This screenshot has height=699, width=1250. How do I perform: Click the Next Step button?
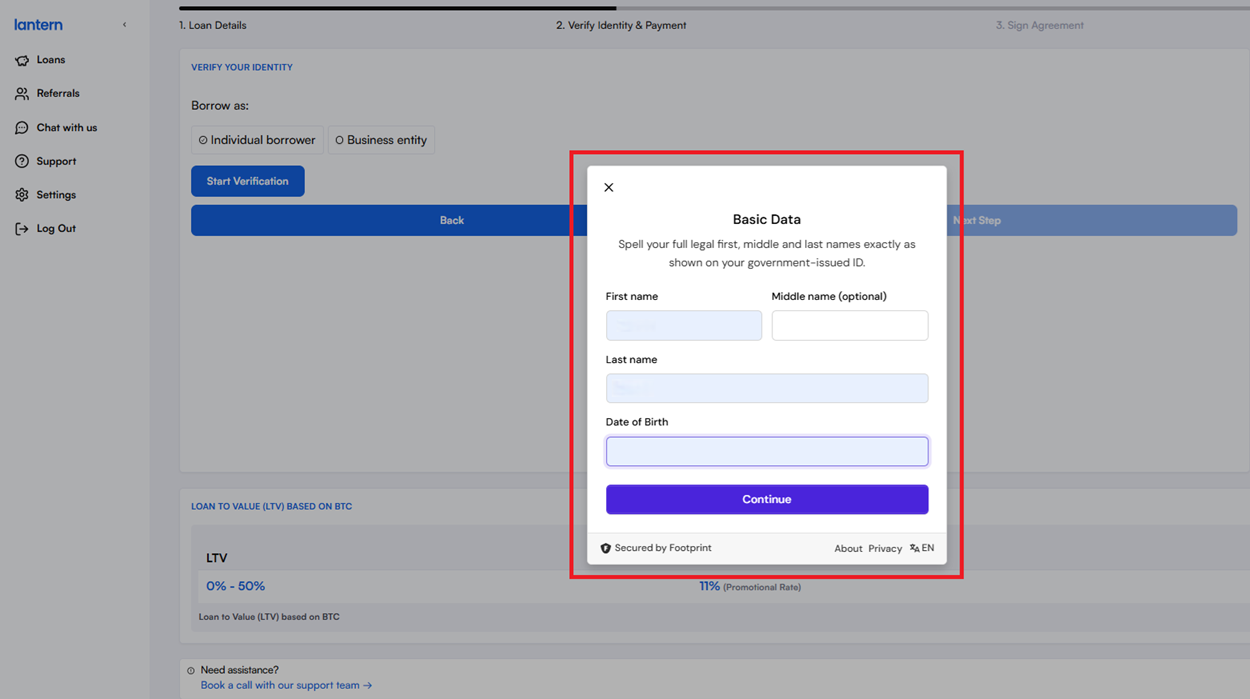[x=977, y=220]
